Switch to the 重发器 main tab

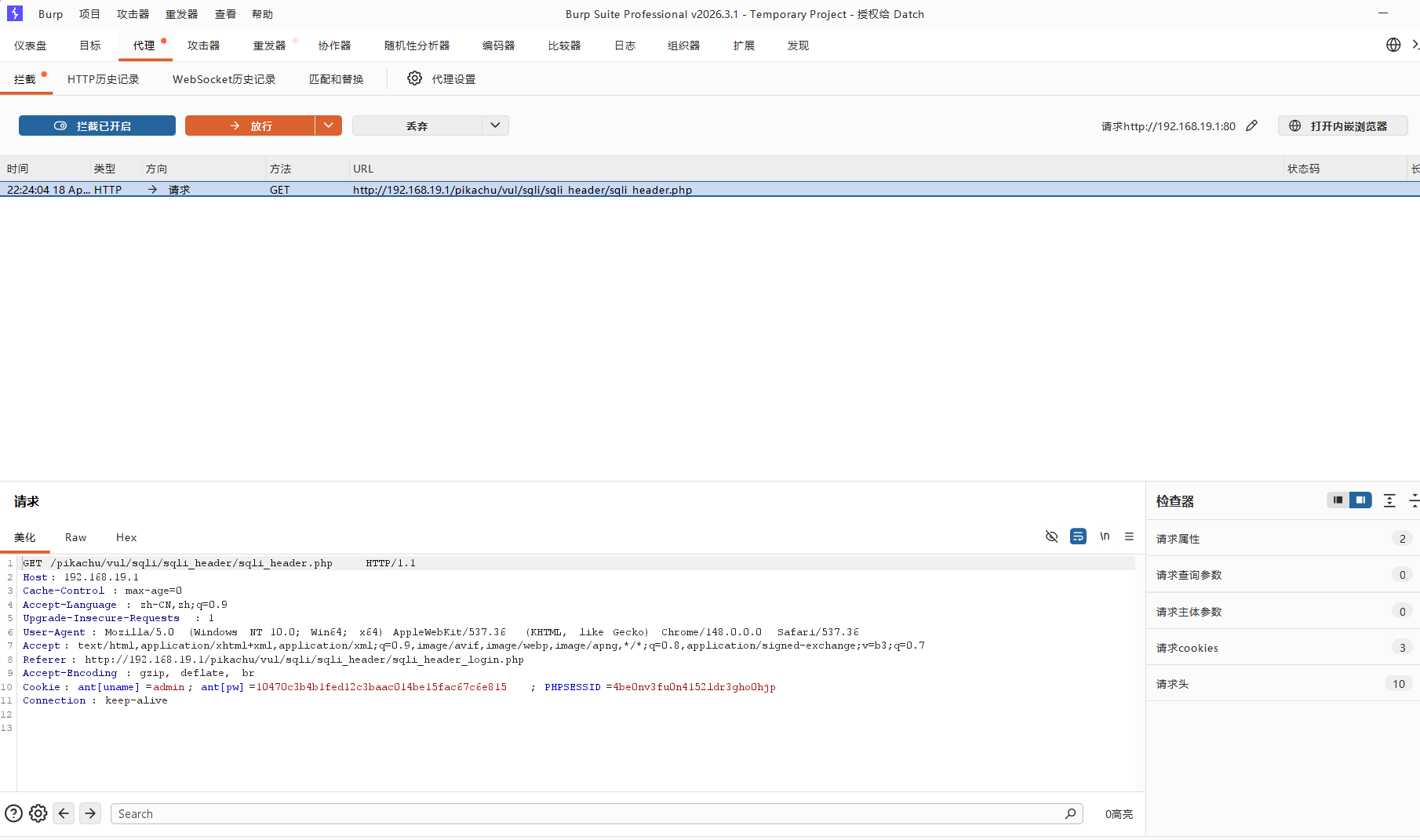pyautogui.click(x=270, y=45)
